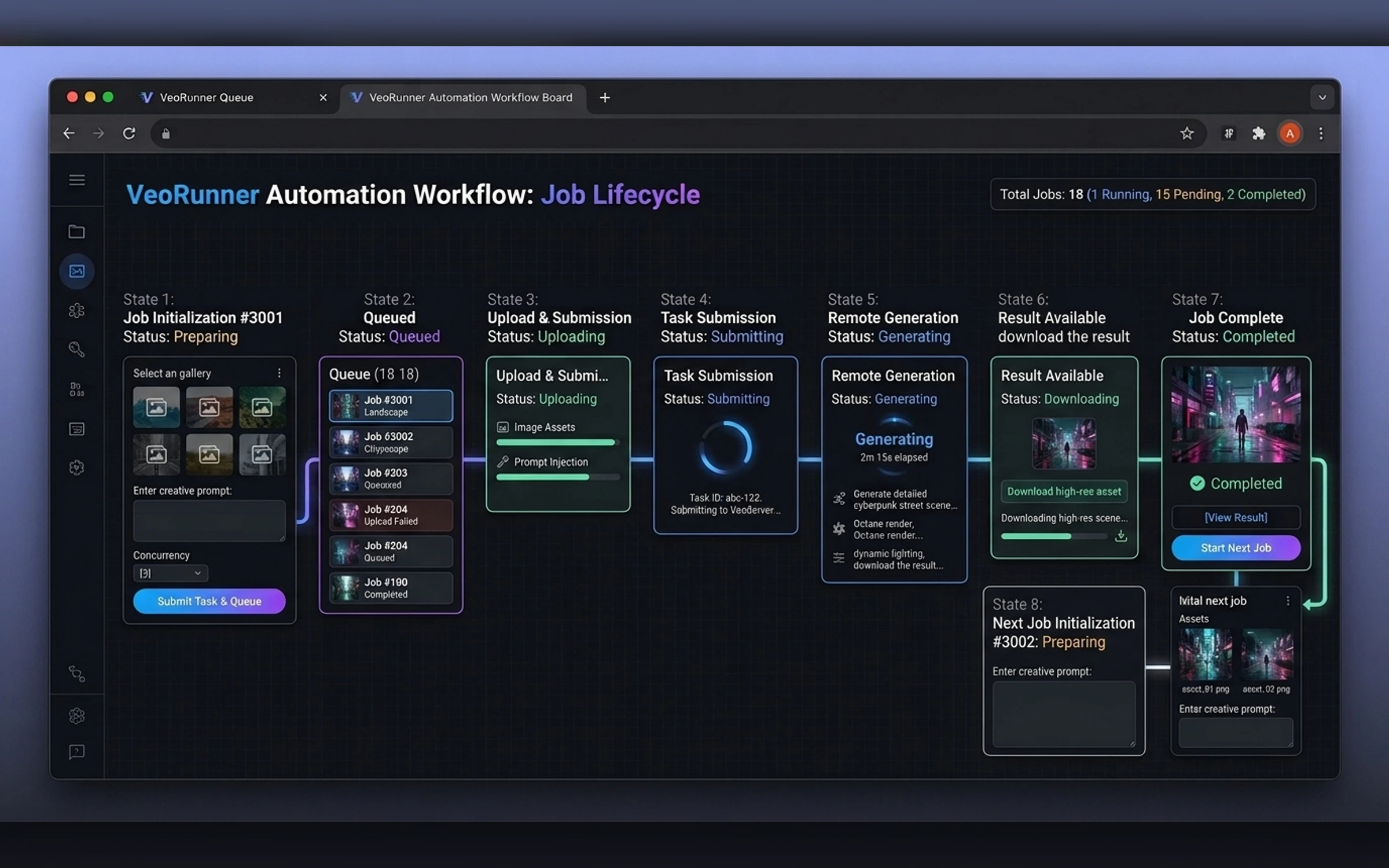Open the bottom settings gear in sidebar
1389x868 pixels.
tap(76, 716)
